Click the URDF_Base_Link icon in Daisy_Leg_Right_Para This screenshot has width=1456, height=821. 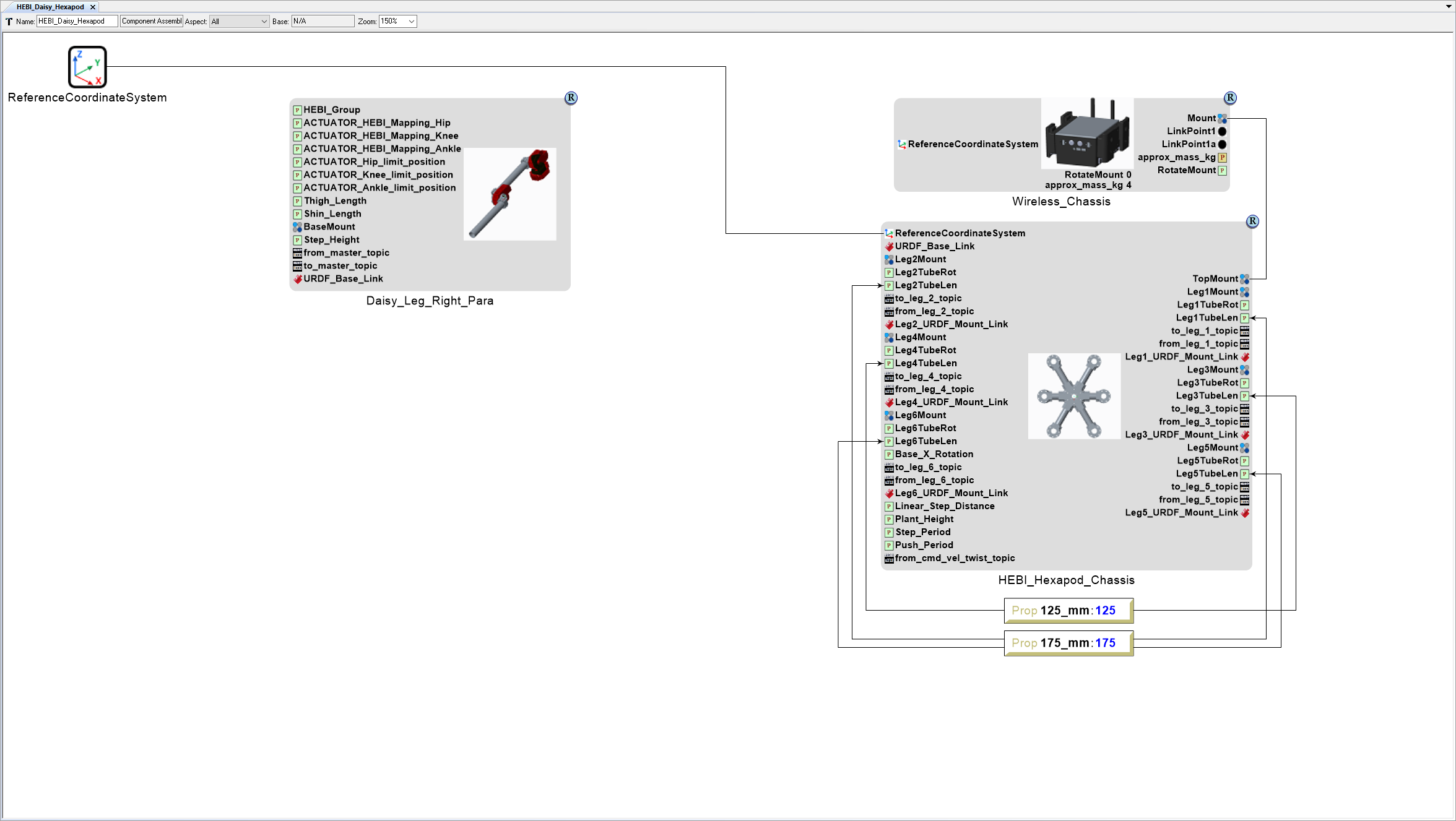pyautogui.click(x=298, y=278)
